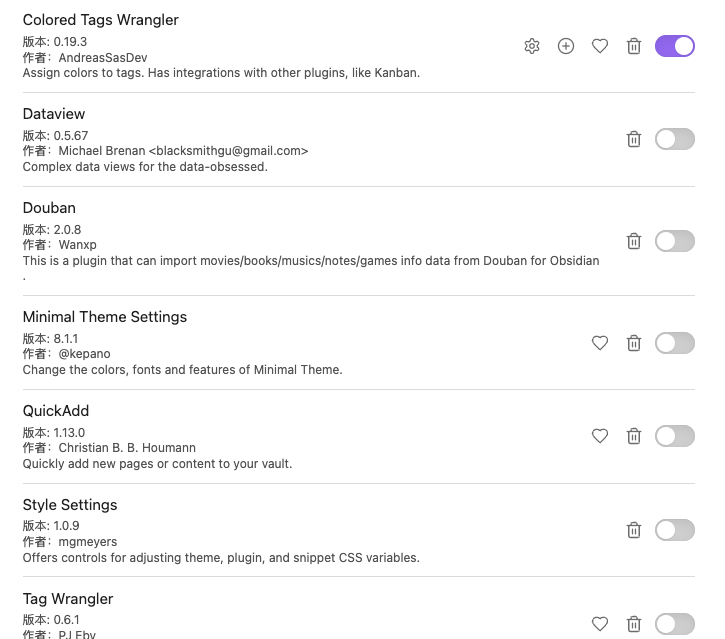Delete QuickAdd using its trash icon
725x639 pixels.
pos(634,436)
